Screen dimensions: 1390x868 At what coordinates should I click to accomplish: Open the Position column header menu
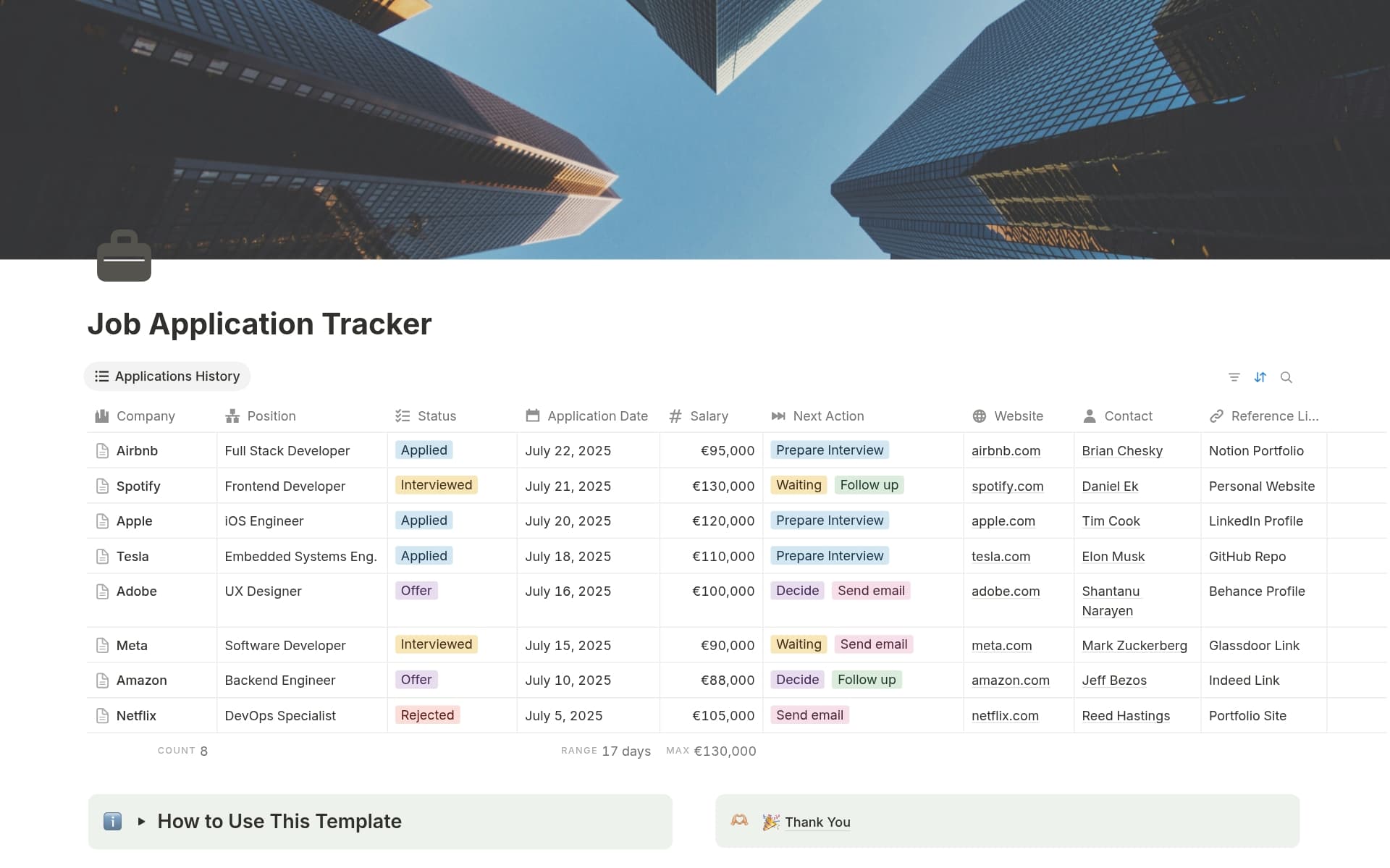tap(302, 416)
